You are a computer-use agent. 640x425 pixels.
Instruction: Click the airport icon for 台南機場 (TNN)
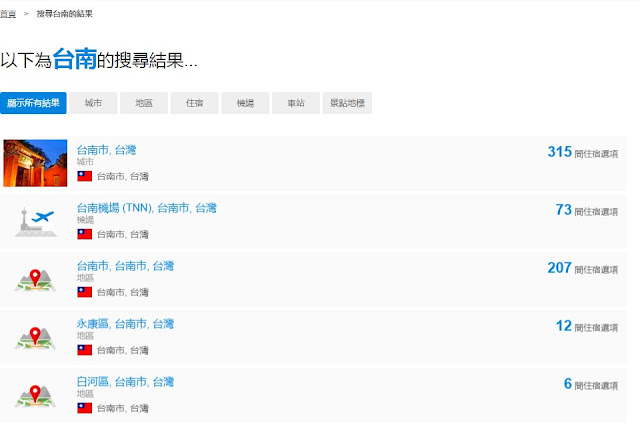[x=36, y=222]
